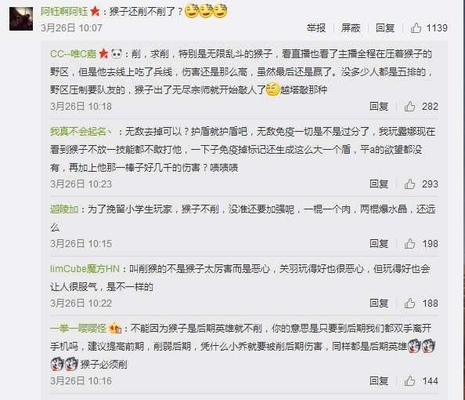465x400 pixels.
Task: Click 回复 on the top comment
Action: click(x=385, y=28)
